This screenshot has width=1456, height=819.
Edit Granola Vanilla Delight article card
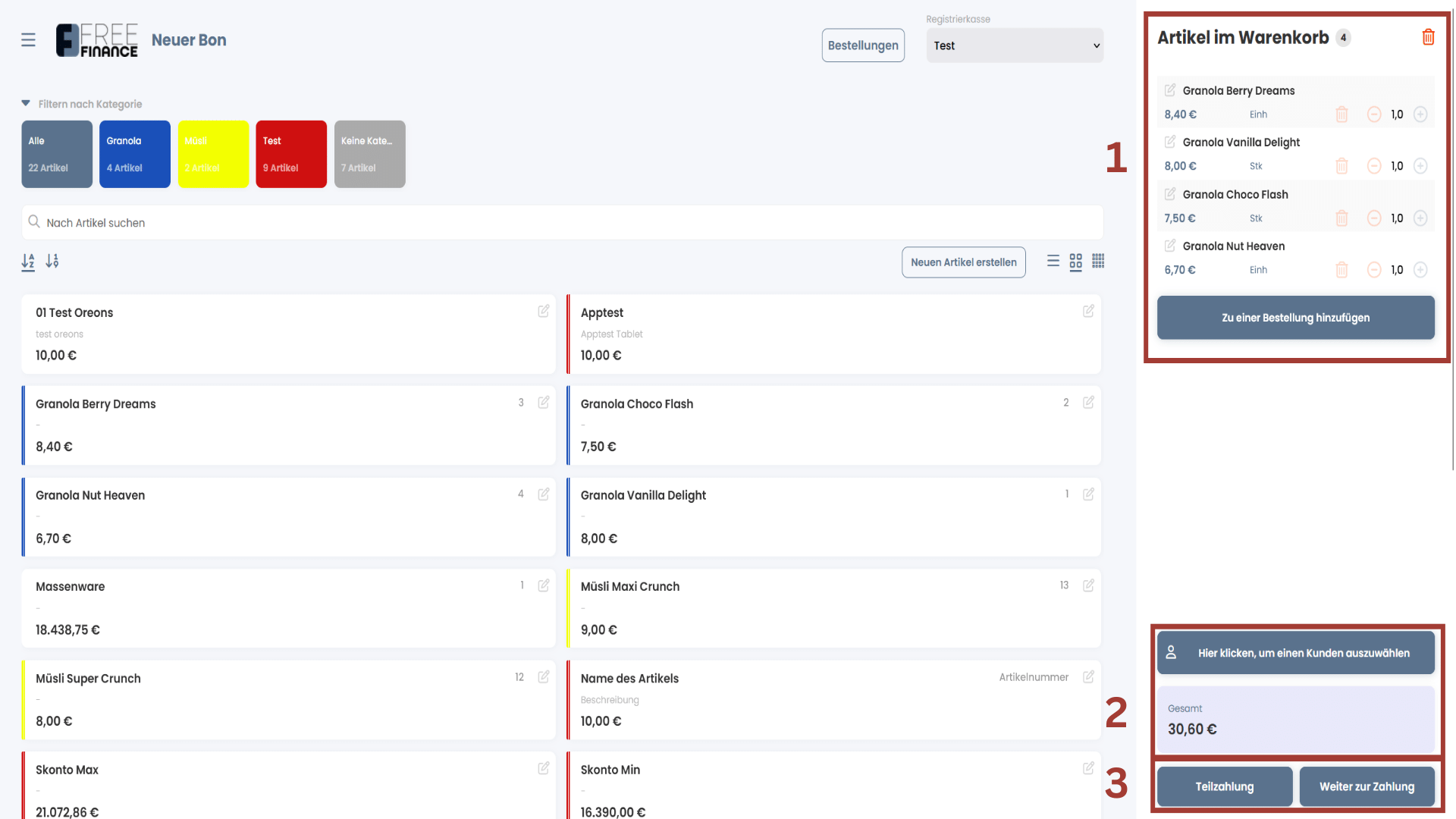(1088, 494)
